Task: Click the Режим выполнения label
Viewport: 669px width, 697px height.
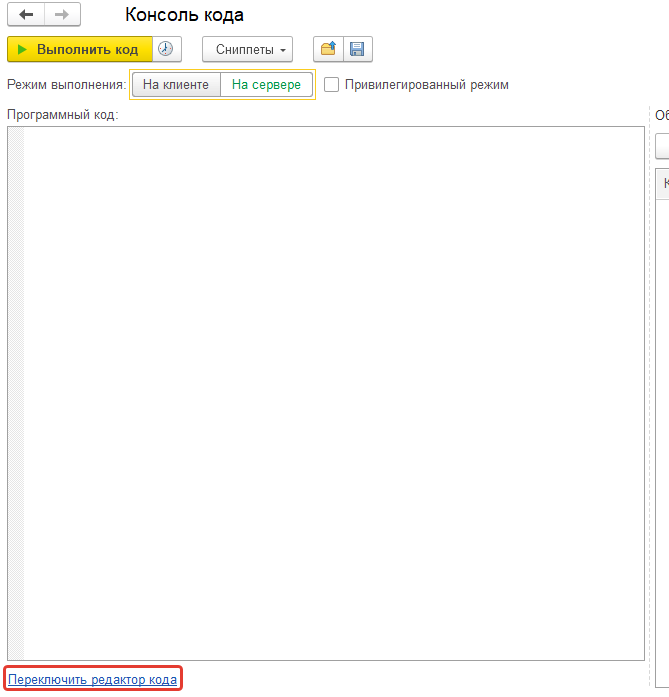Action: (67, 84)
